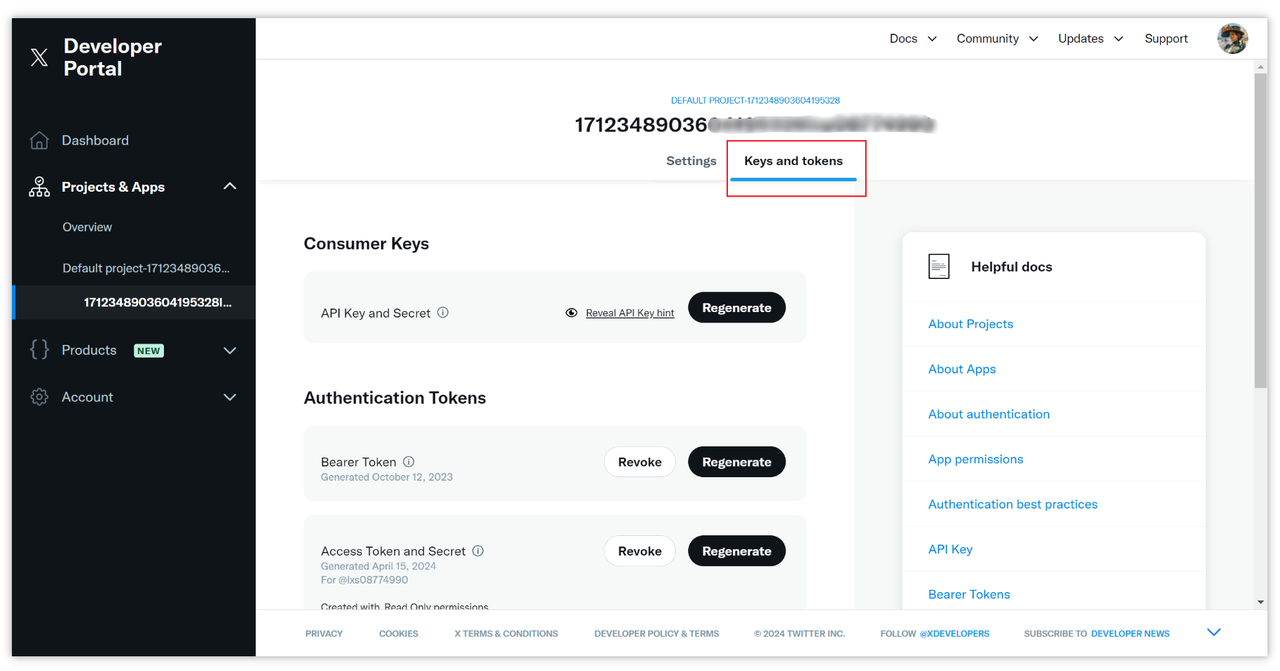Image resolution: width=1280 pixels, height=671 pixels.
Task: Open About Projects help doc
Action: pyautogui.click(x=970, y=324)
